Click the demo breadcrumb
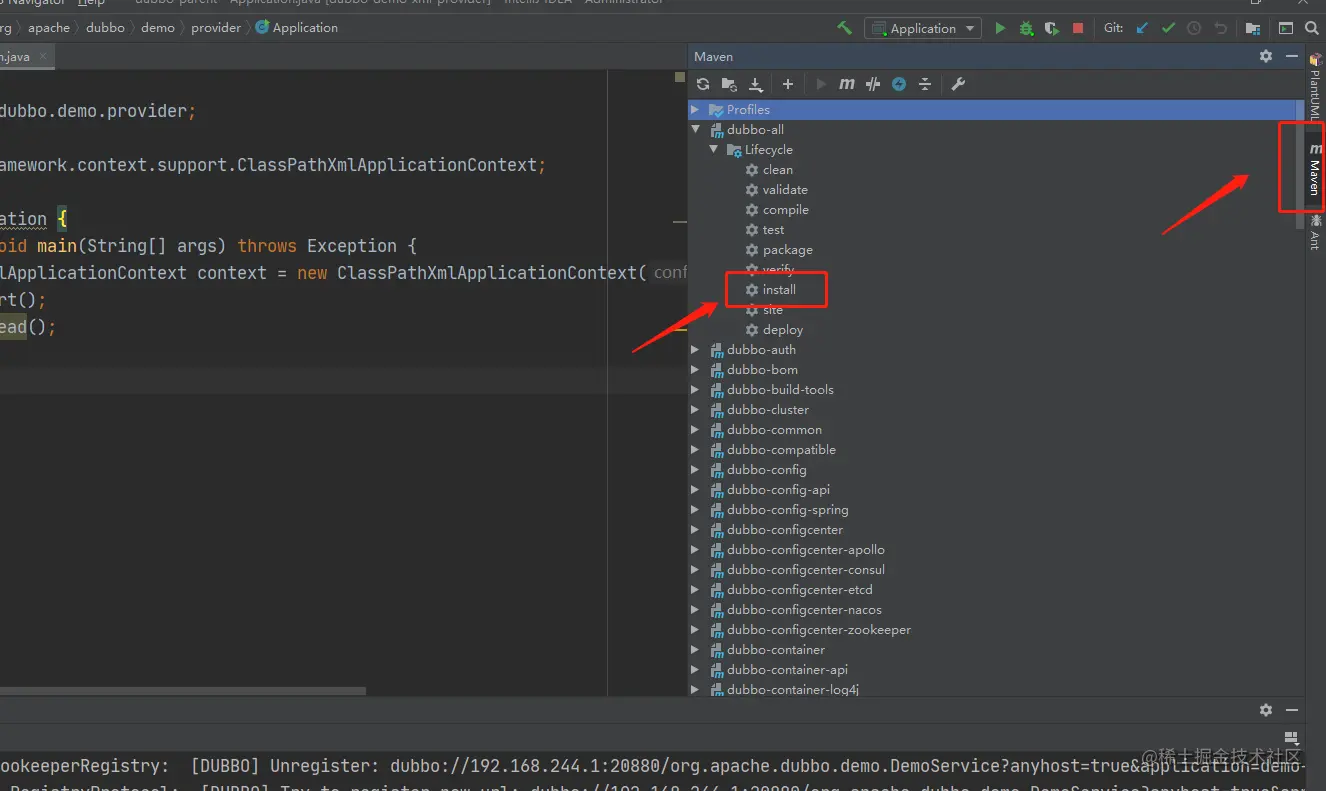The width and height of the screenshot is (1326, 791). (158, 28)
